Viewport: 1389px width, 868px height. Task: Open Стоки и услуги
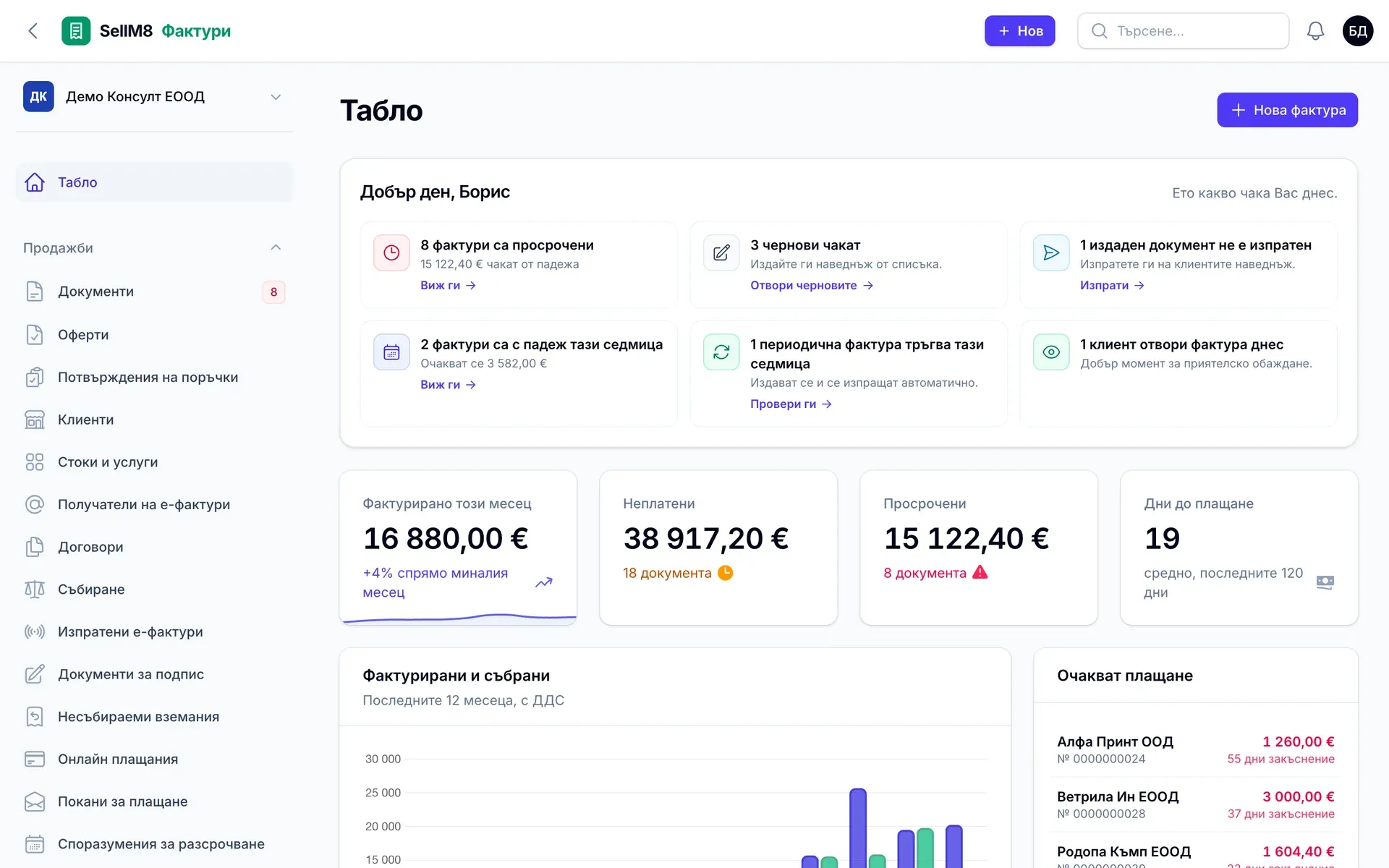pyautogui.click(x=154, y=462)
